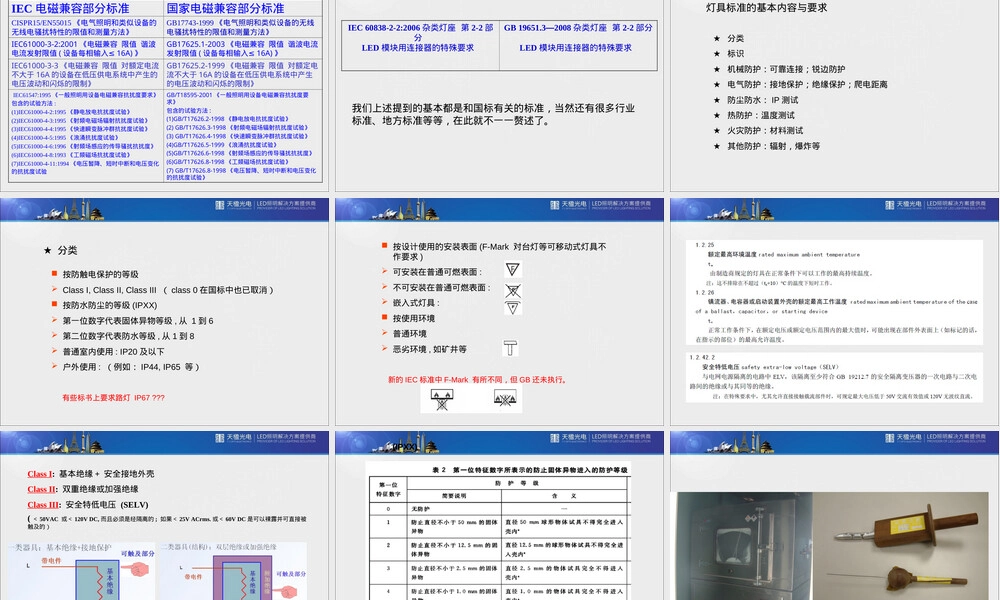Click the '★ 分类' heading on the classification slide
The height and width of the screenshot is (600, 1000).
click(x=60, y=251)
